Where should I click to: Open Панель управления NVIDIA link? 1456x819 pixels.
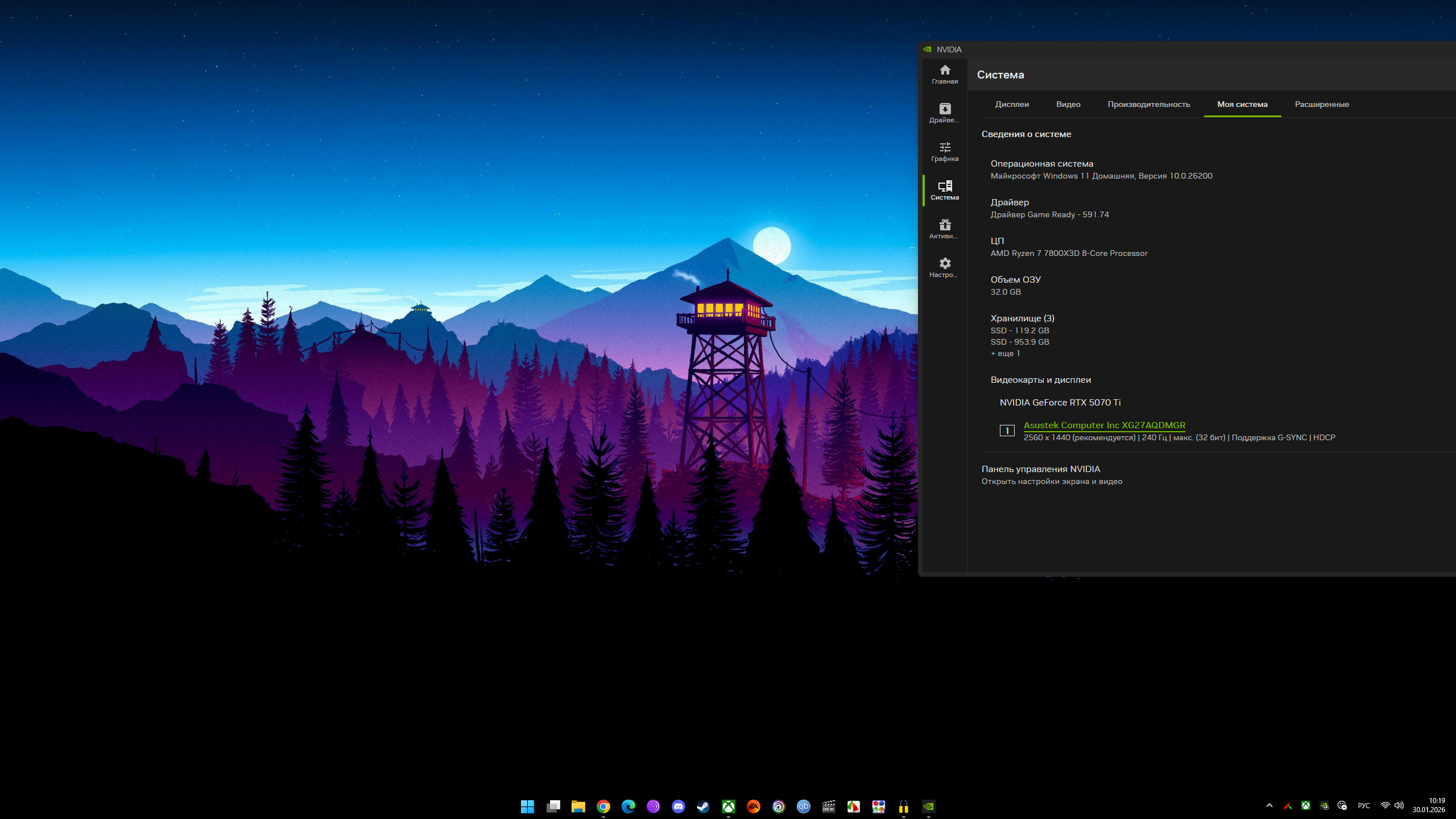1040,469
